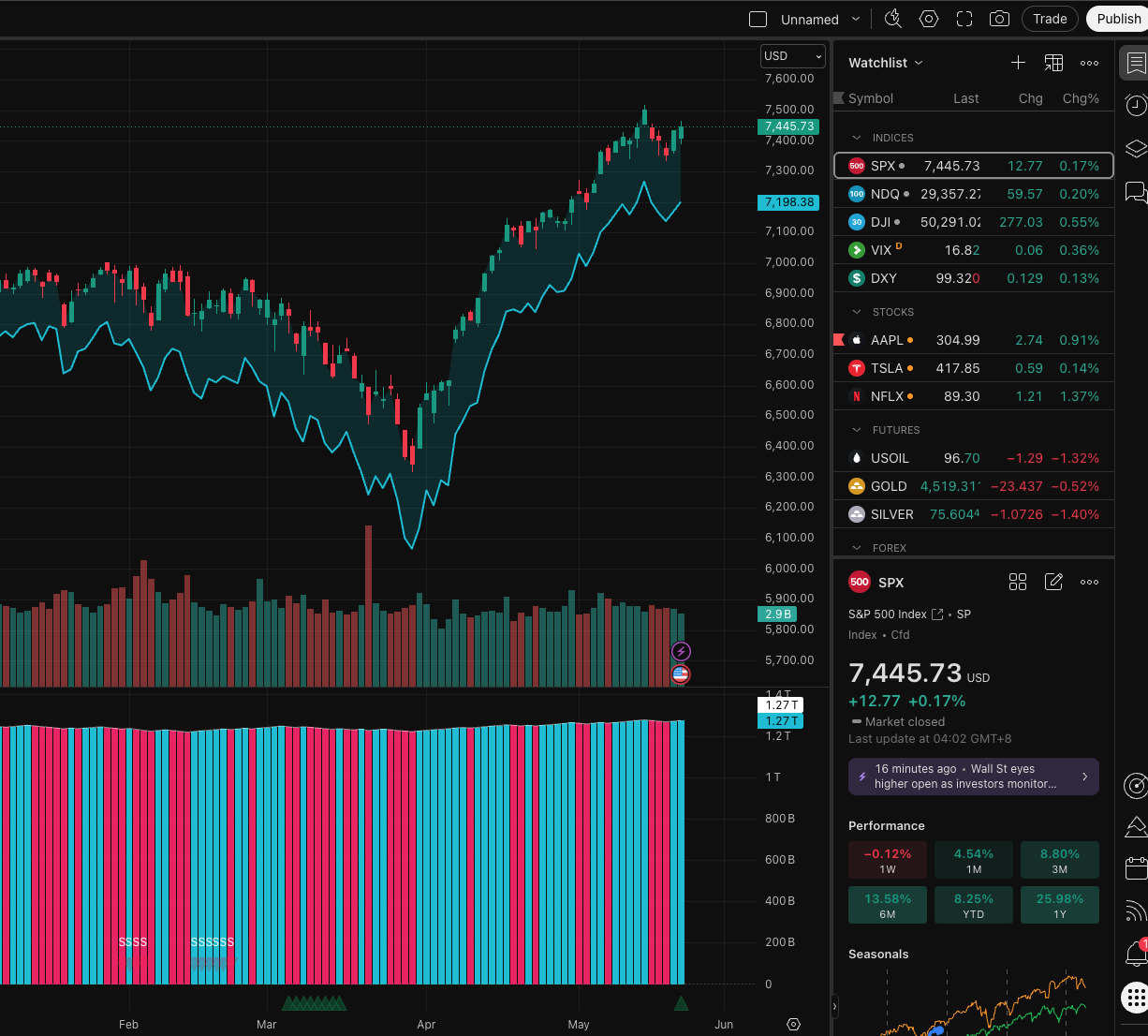Sort watchlist by Last column
This screenshot has width=1148, height=1036.
966,98
